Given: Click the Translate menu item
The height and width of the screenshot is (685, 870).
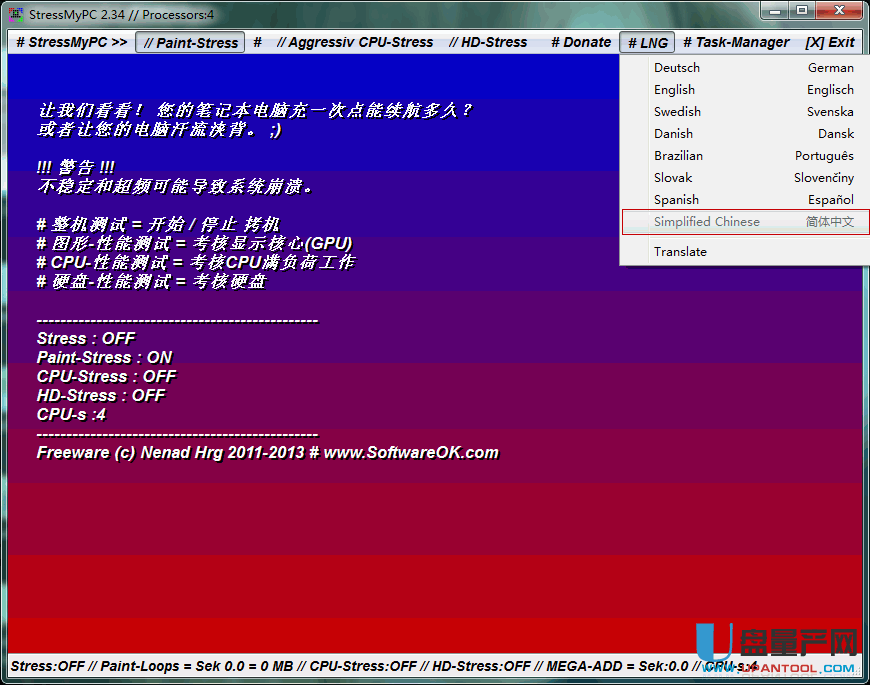Looking at the screenshot, I should [680, 252].
